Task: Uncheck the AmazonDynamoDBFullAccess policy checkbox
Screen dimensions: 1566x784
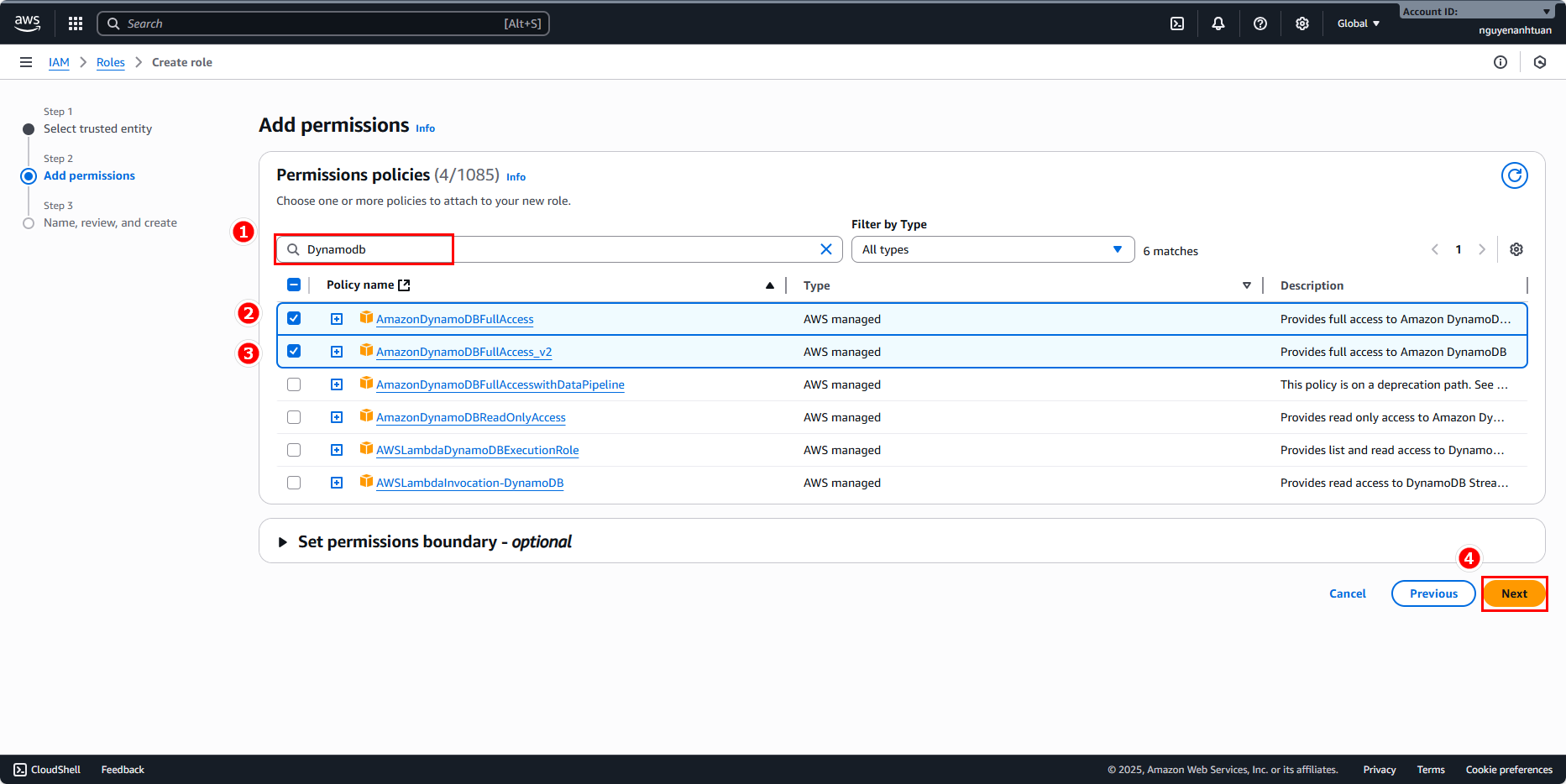Action: coord(294,318)
